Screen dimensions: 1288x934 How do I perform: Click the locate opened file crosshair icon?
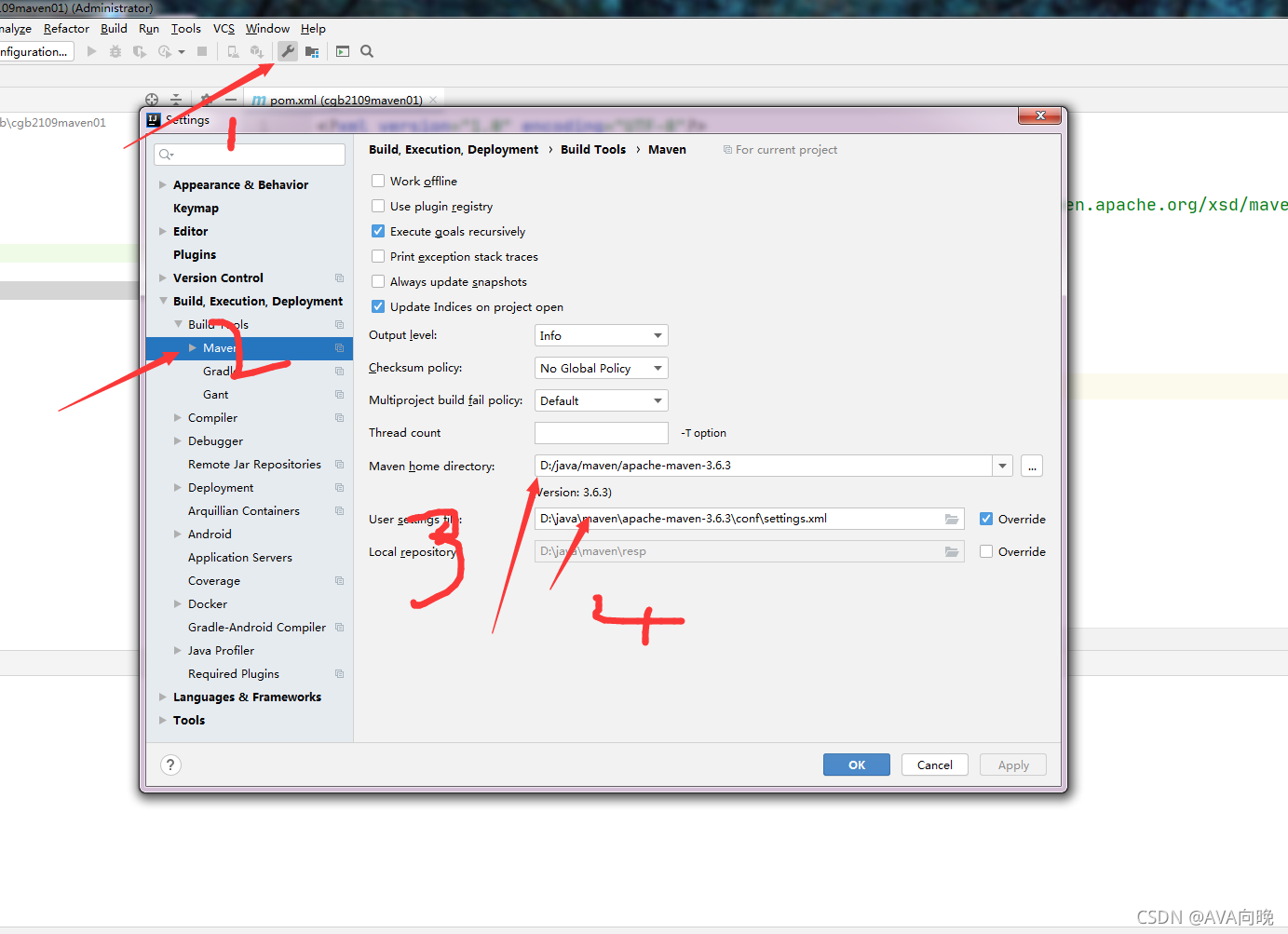coord(152,99)
